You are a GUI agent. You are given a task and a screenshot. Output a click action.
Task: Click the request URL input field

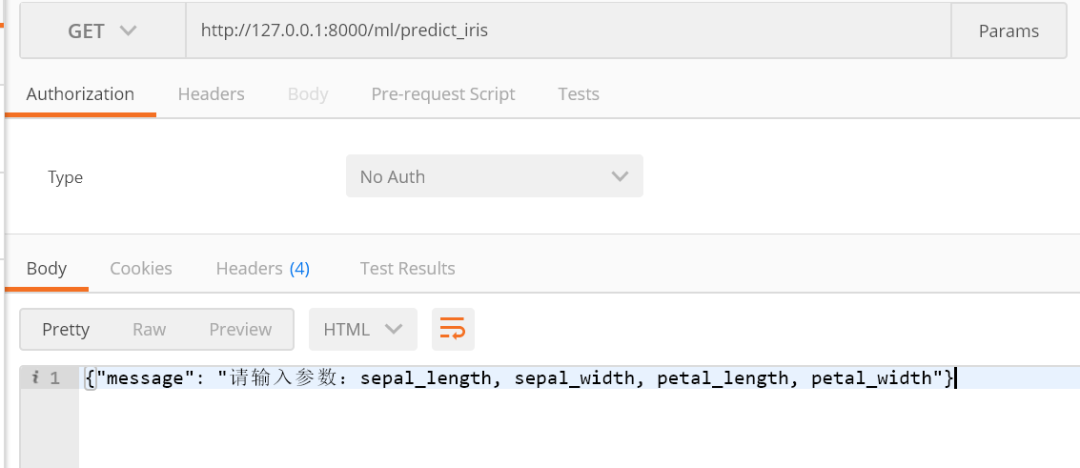tap(568, 31)
